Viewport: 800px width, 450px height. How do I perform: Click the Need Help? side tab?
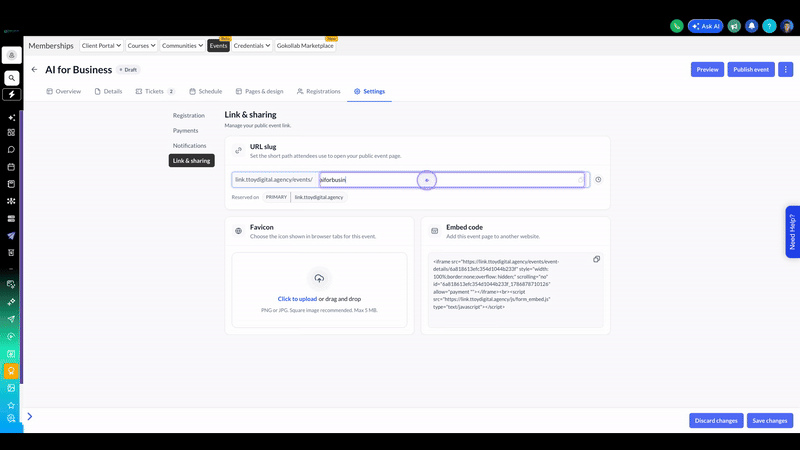click(792, 232)
